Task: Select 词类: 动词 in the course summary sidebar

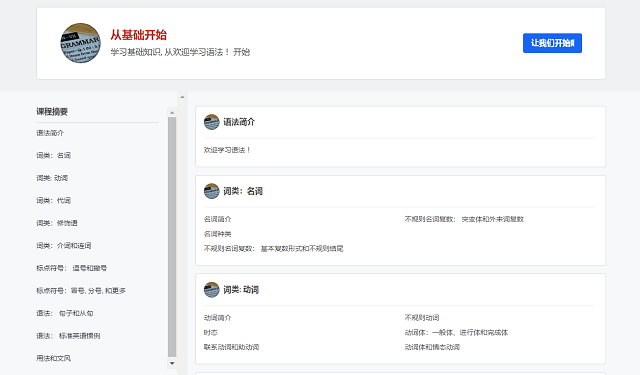Action: (x=52, y=178)
